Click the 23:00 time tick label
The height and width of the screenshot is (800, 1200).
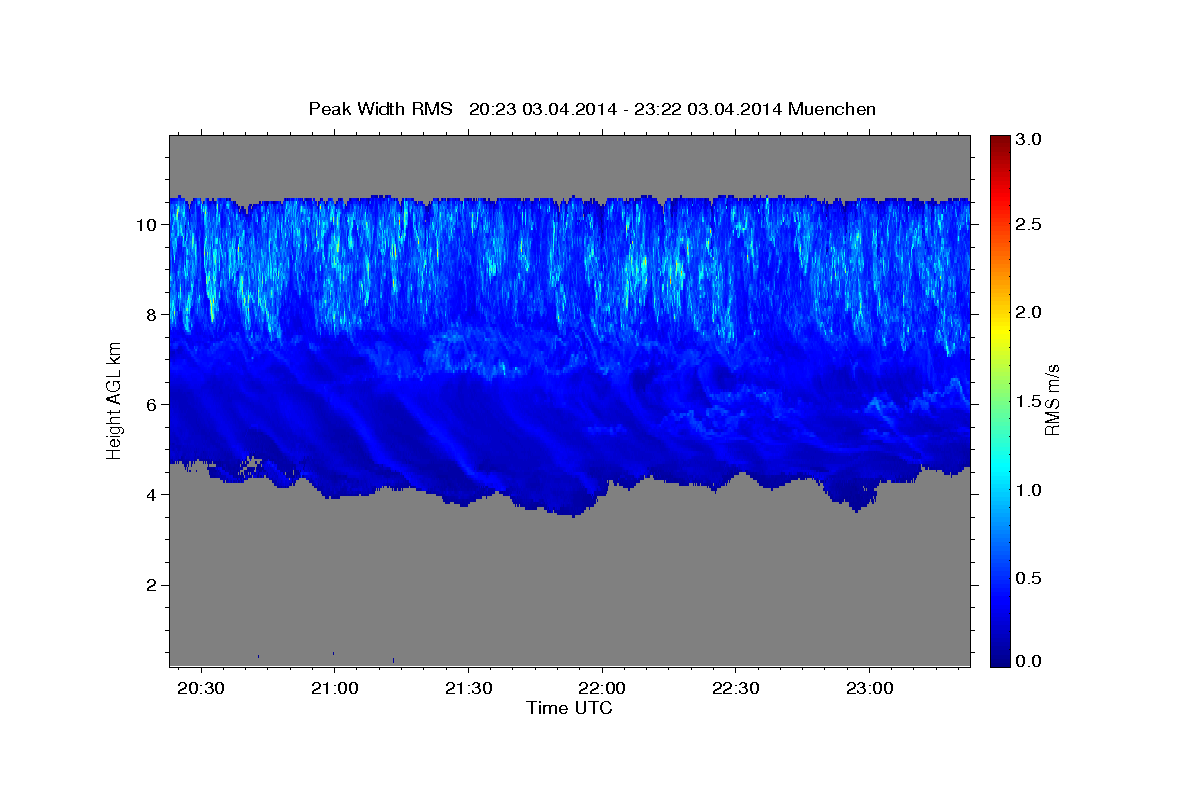point(868,690)
